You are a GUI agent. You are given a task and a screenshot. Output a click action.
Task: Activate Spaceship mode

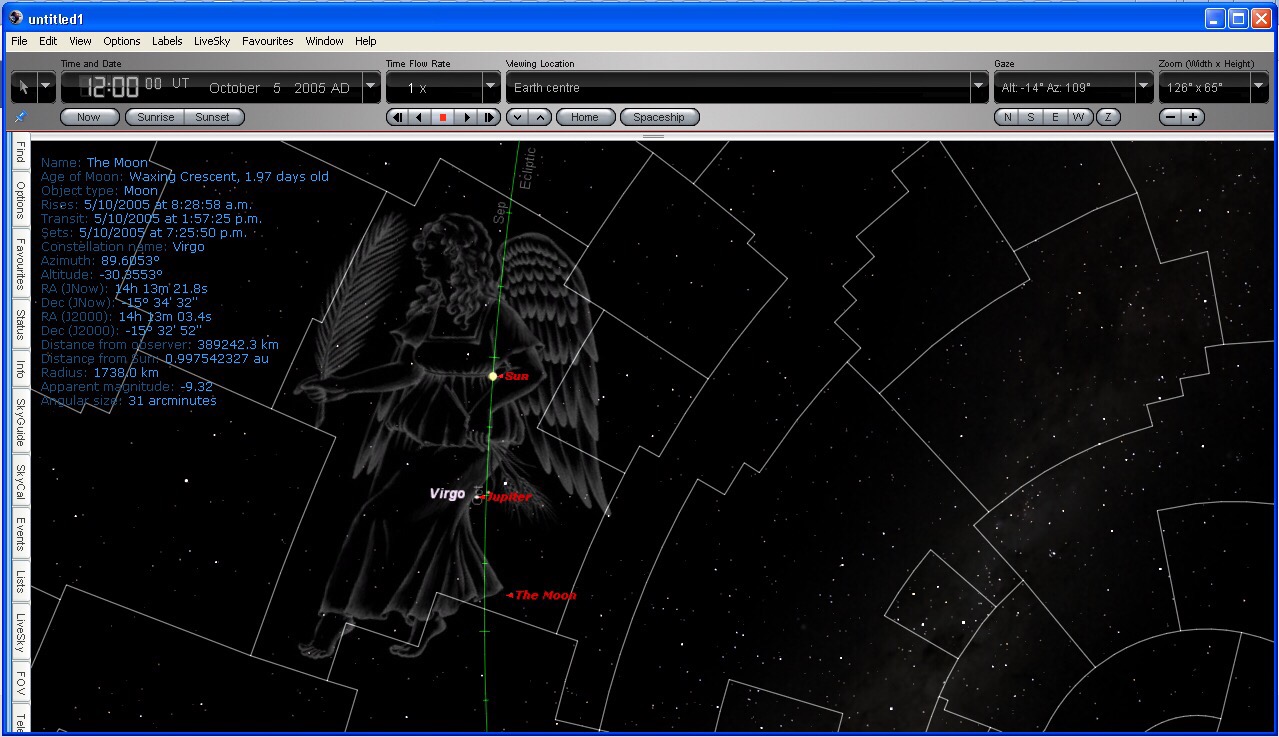(x=660, y=117)
